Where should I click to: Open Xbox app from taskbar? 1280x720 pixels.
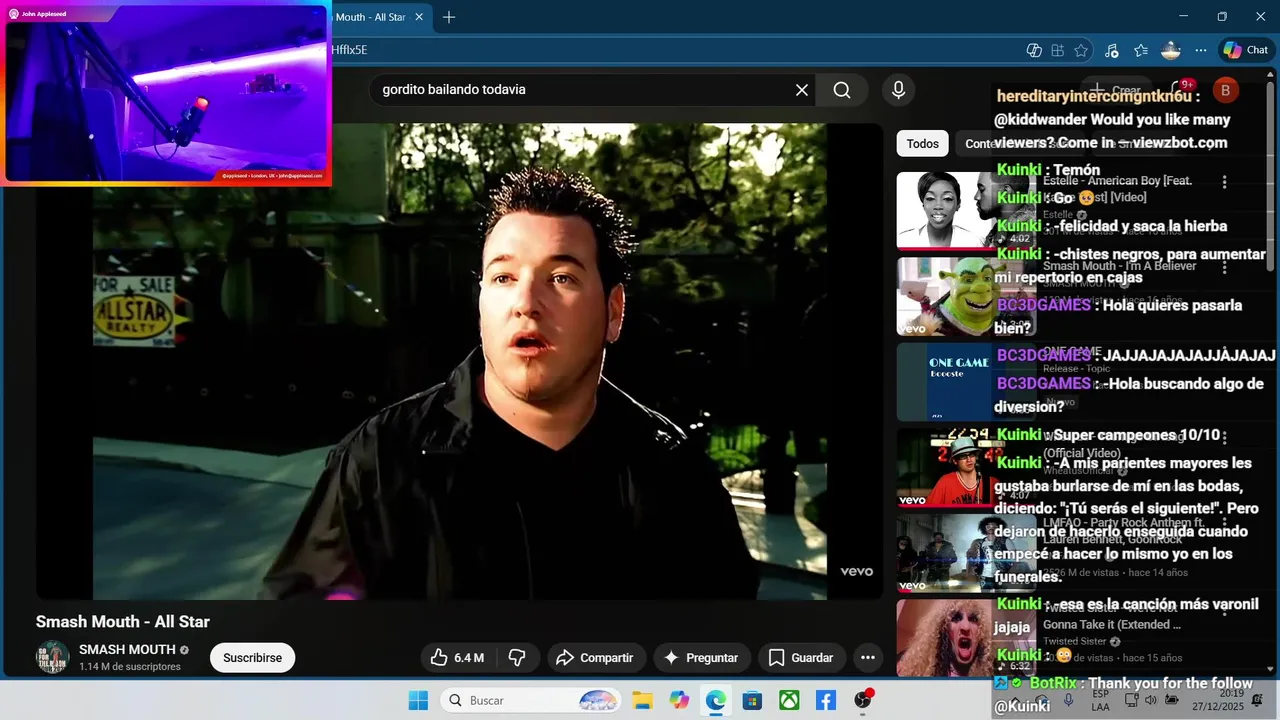pos(789,700)
